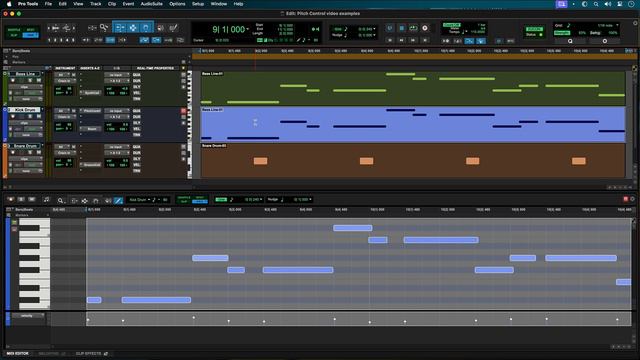Select Zoomer tool in MIDI editor toolbar
The height and width of the screenshot is (360, 640).
point(60,200)
